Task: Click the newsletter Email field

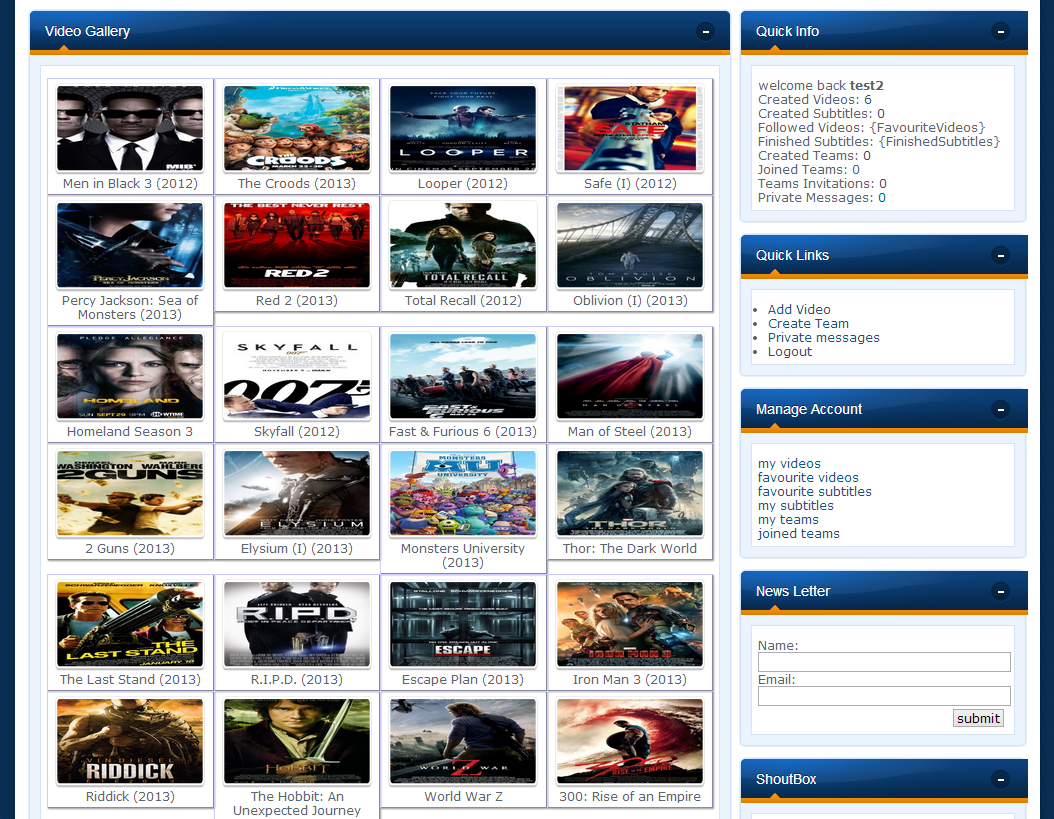Action: (x=883, y=695)
